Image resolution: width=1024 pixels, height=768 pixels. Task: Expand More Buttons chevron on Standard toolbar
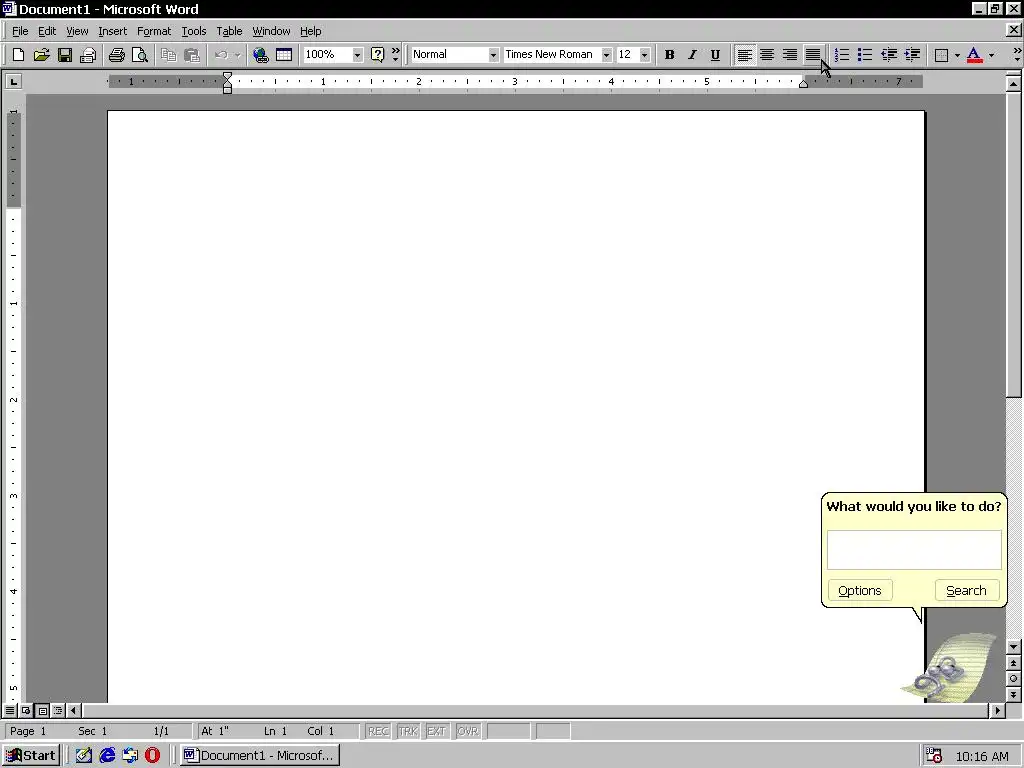395,55
